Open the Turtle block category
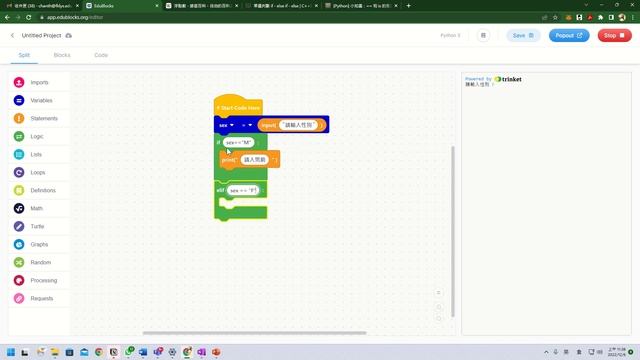The width and height of the screenshot is (640, 360). click(x=39, y=226)
